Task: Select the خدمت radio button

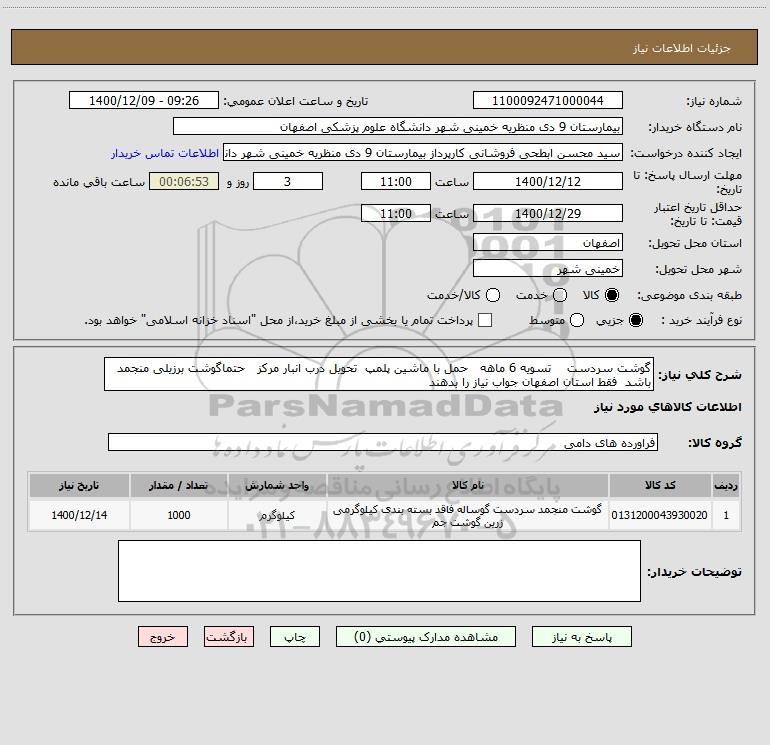Action: (x=560, y=295)
